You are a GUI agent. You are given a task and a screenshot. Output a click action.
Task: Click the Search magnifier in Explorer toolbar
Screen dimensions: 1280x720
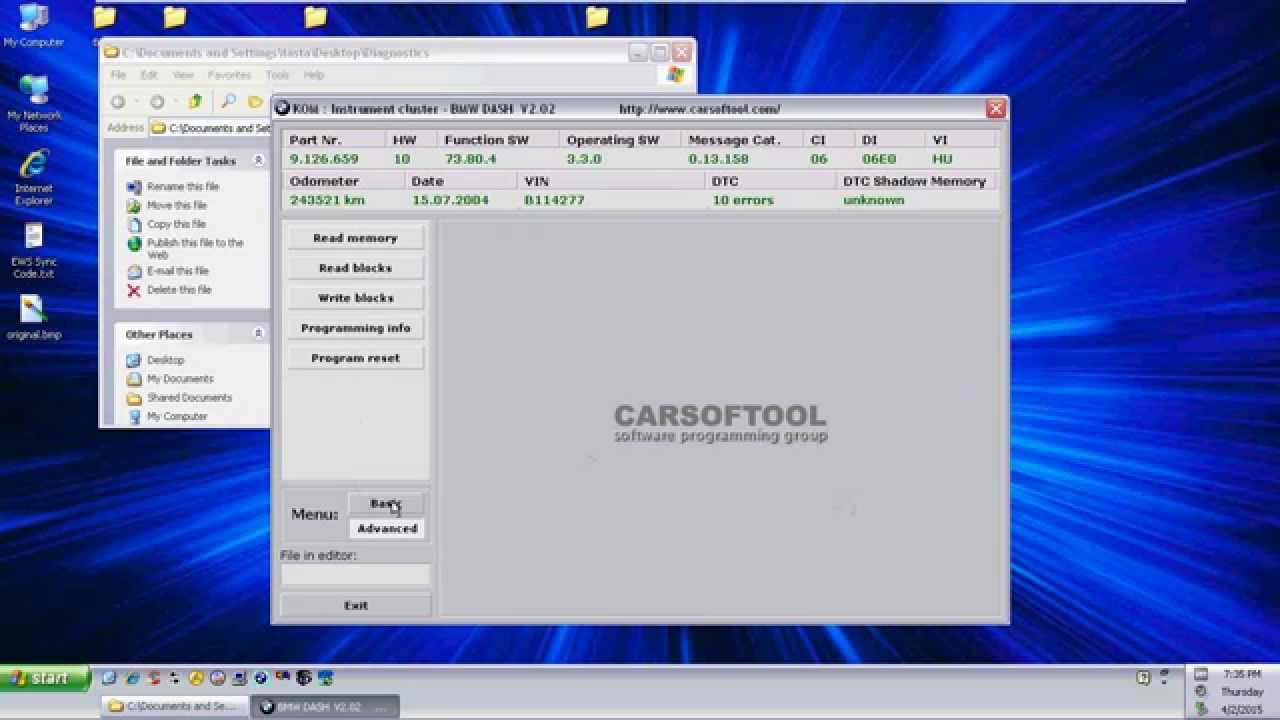click(228, 102)
